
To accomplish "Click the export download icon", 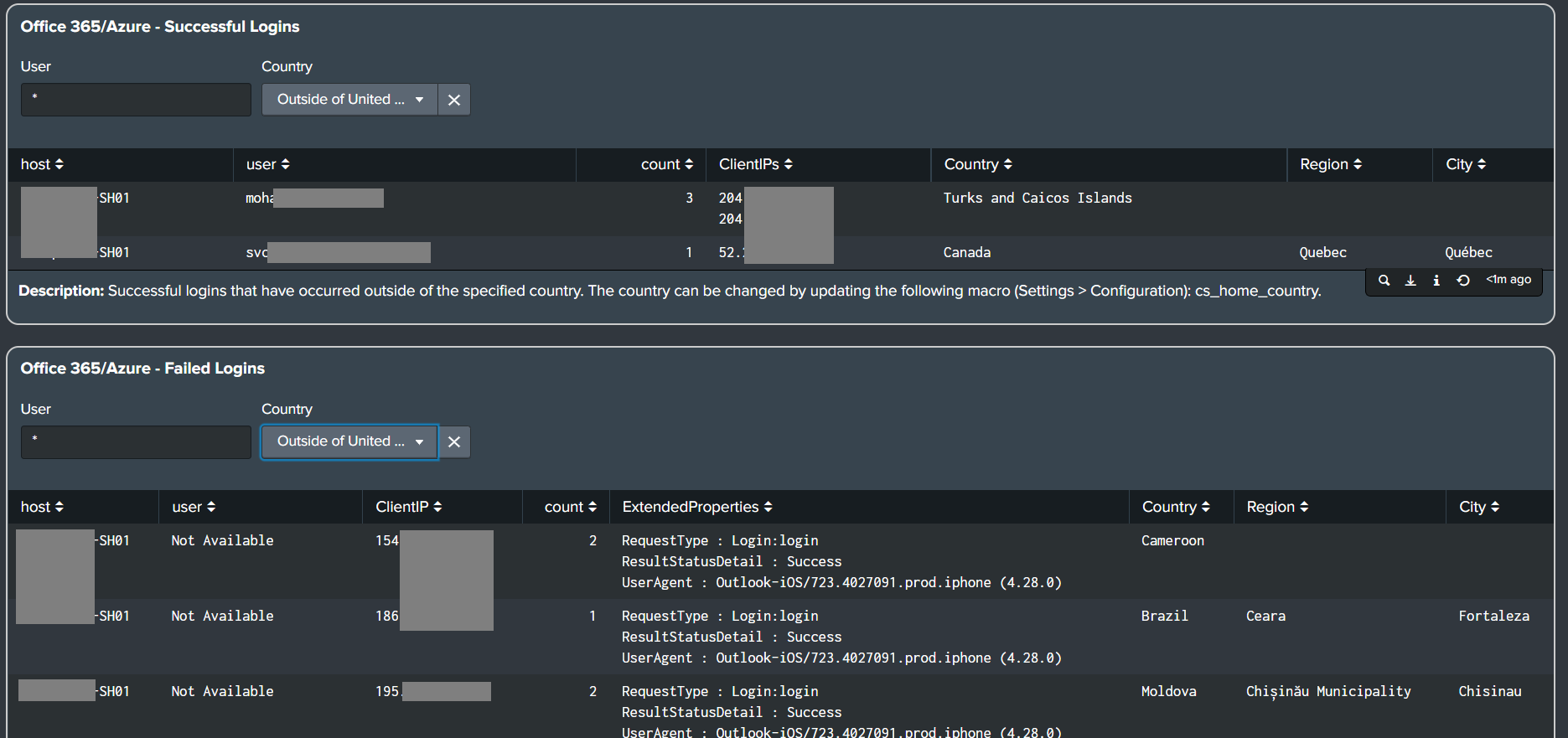I will (x=1410, y=281).
